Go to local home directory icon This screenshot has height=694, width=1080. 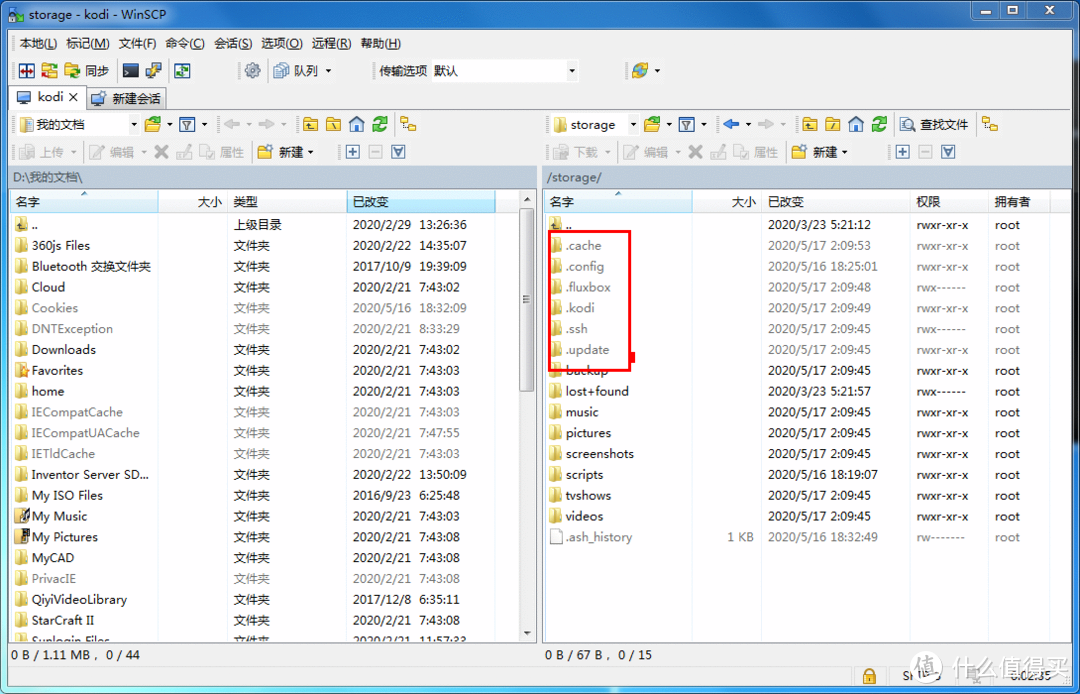pos(357,125)
